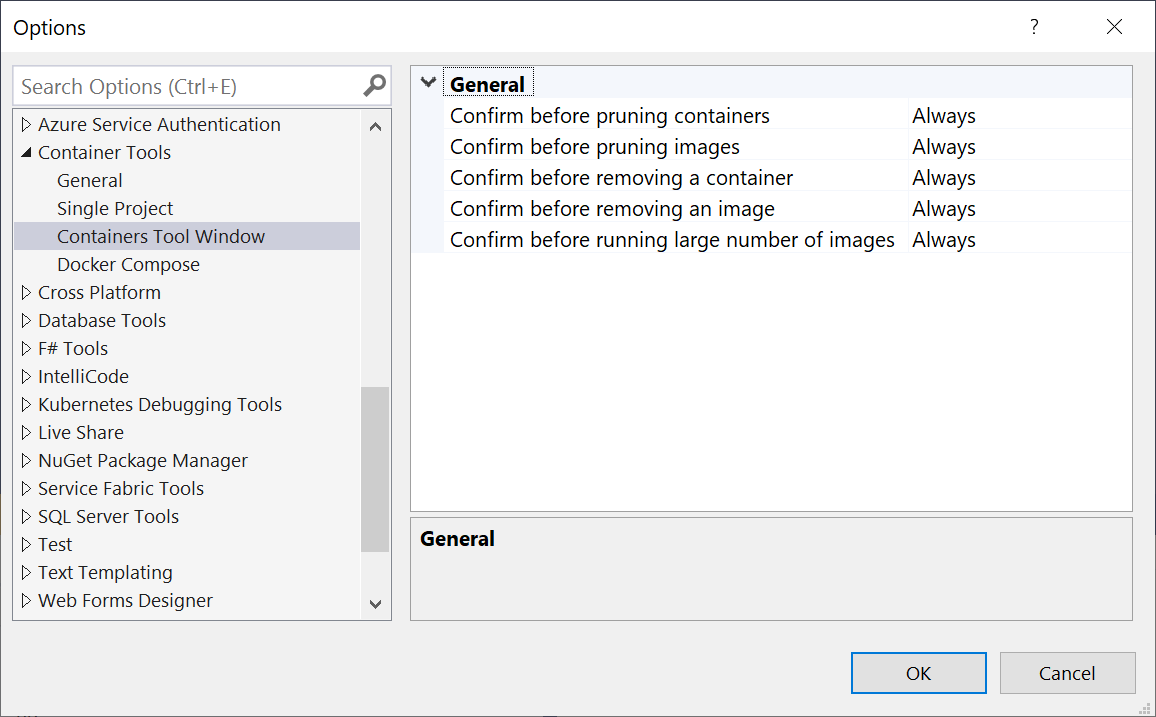The height and width of the screenshot is (717, 1156).
Task: Select General under Container Tools
Action: click(89, 180)
